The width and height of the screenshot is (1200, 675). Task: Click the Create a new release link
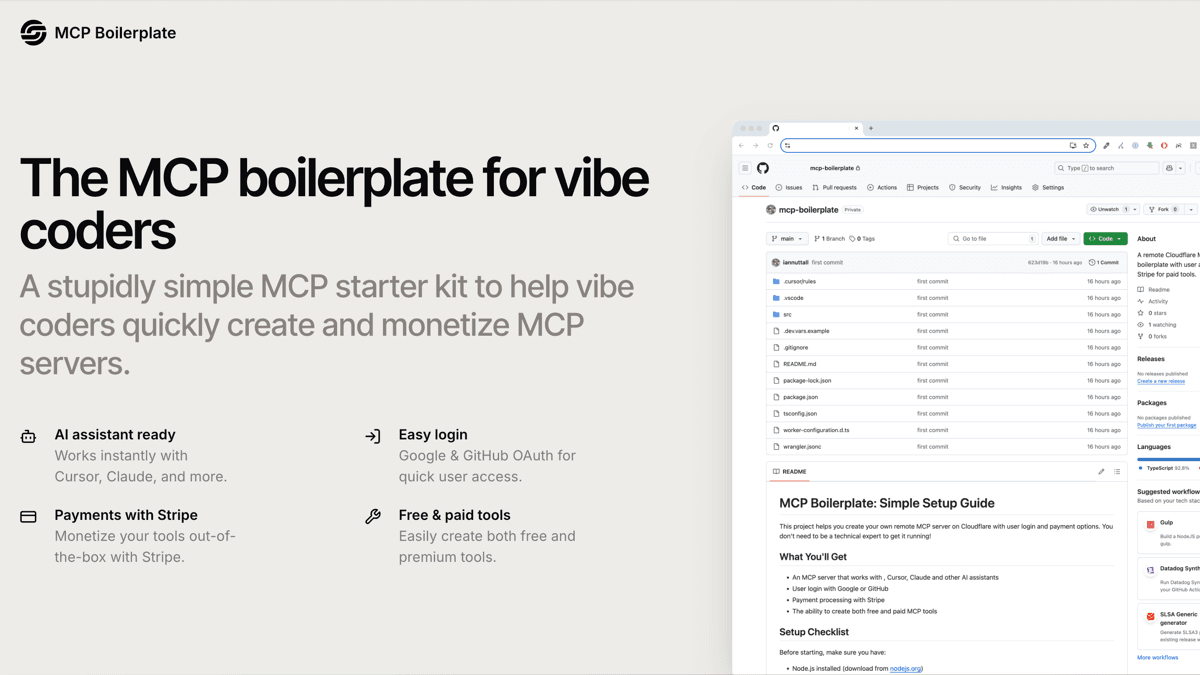tap(1161, 381)
